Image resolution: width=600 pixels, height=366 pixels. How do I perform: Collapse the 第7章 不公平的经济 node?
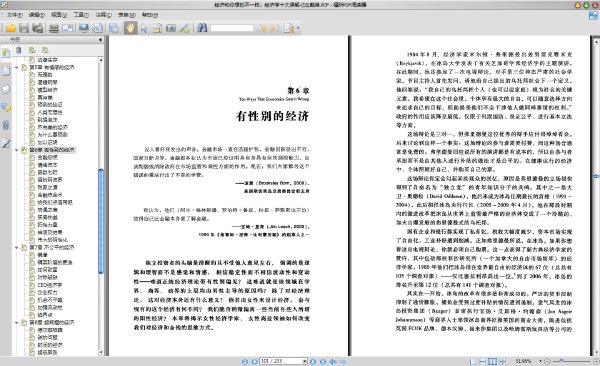pyautogui.click(x=17, y=248)
